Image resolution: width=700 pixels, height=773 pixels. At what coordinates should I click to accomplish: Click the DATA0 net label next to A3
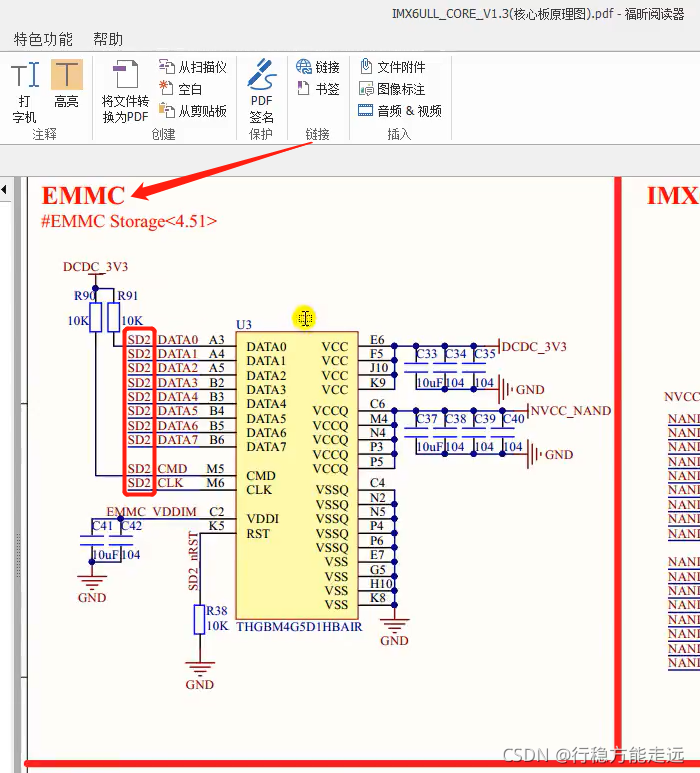(178, 340)
